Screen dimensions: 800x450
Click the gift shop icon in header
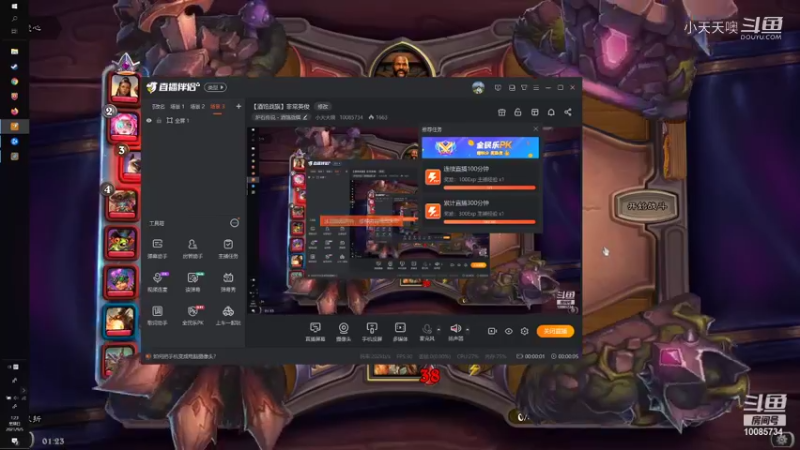(502, 112)
